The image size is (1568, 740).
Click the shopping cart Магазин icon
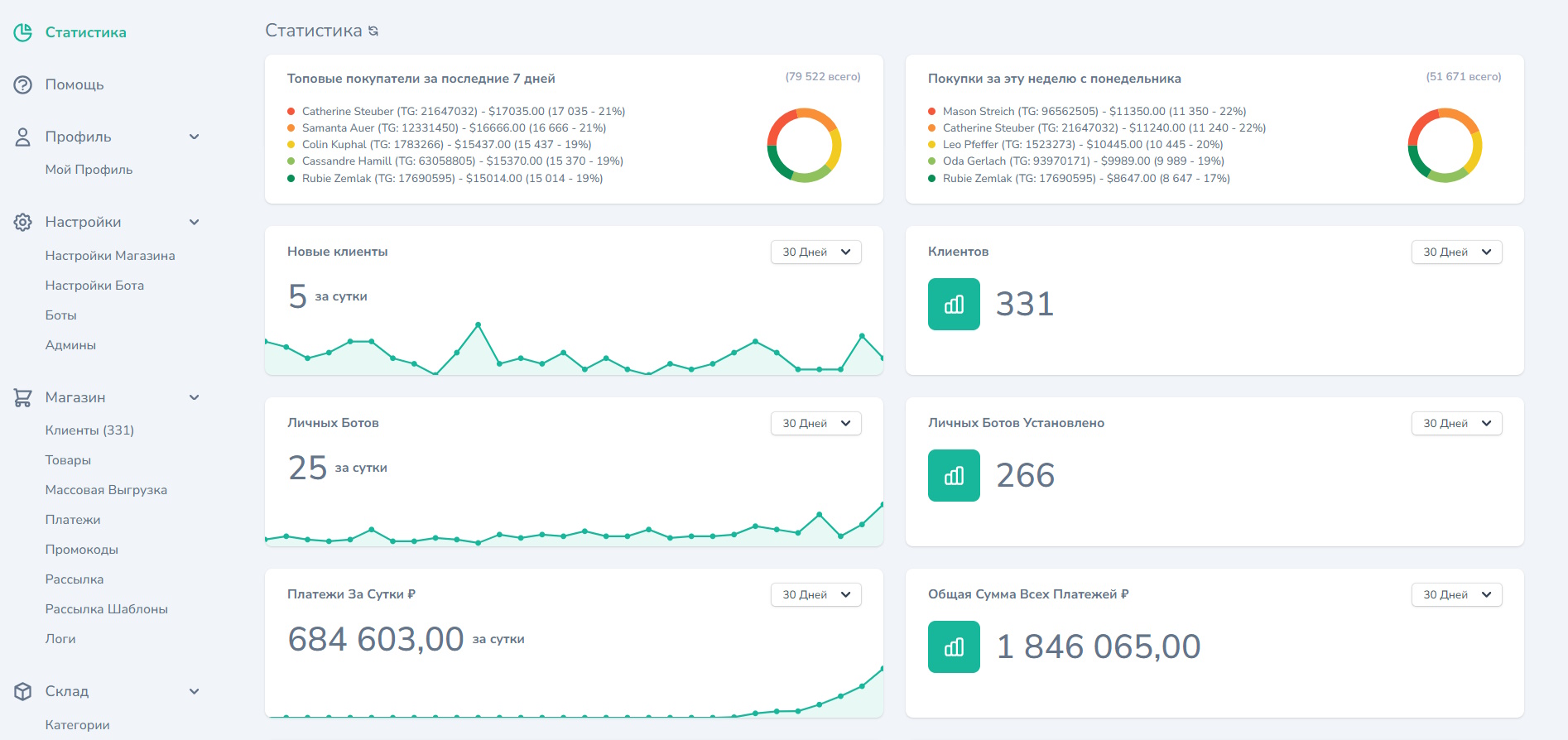(23, 398)
